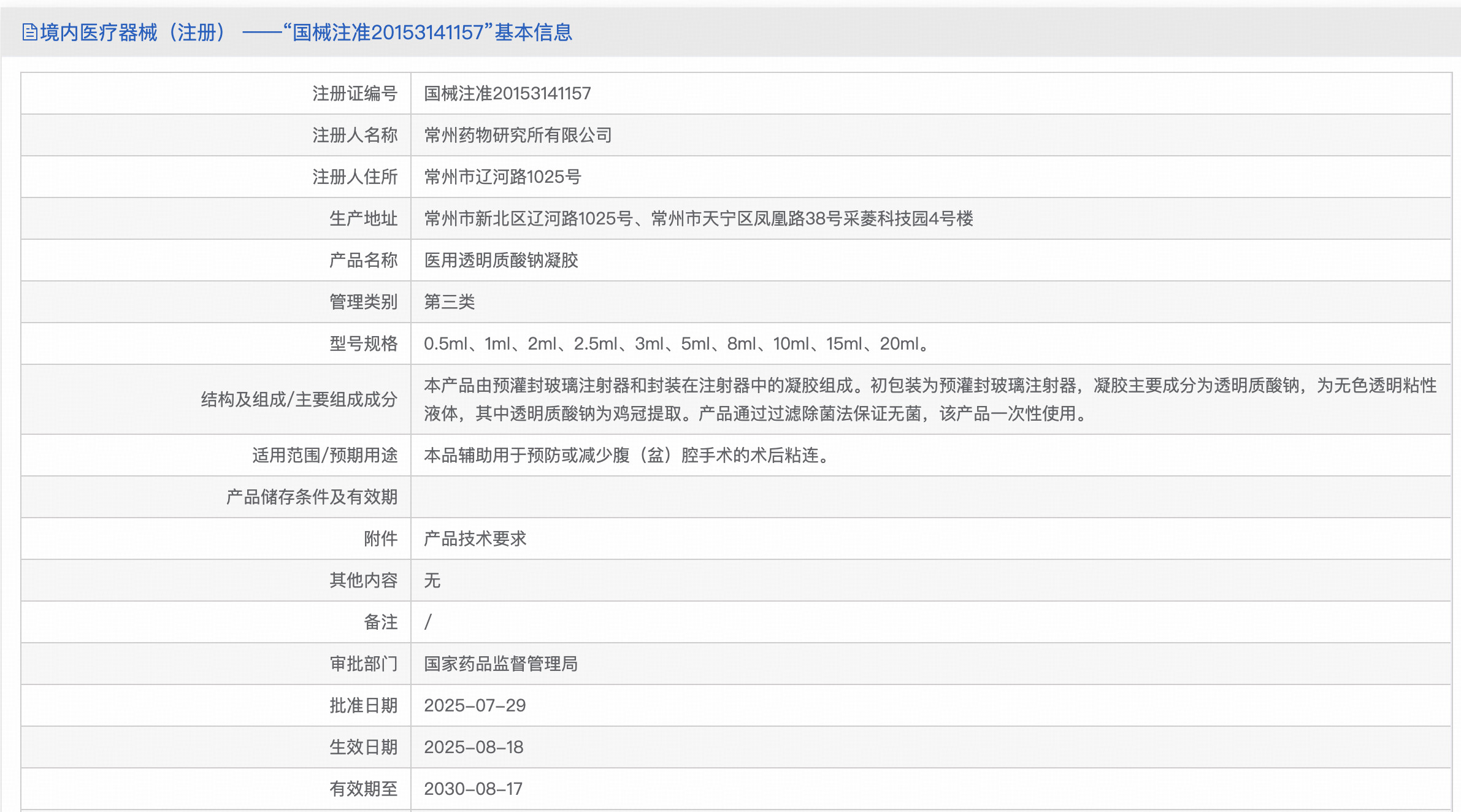Click the structure and composition description text
This screenshot has height=812, width=1461.
tap(930, 399)
